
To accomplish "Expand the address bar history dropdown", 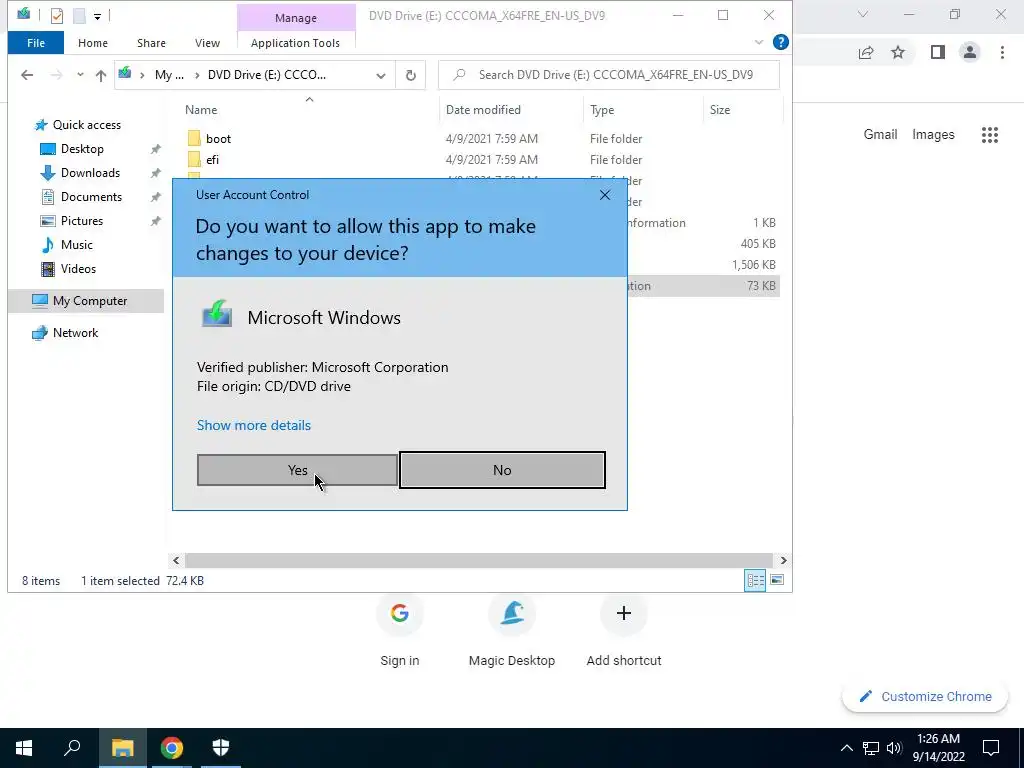I will pyautogui.click(x=381, y=76).
